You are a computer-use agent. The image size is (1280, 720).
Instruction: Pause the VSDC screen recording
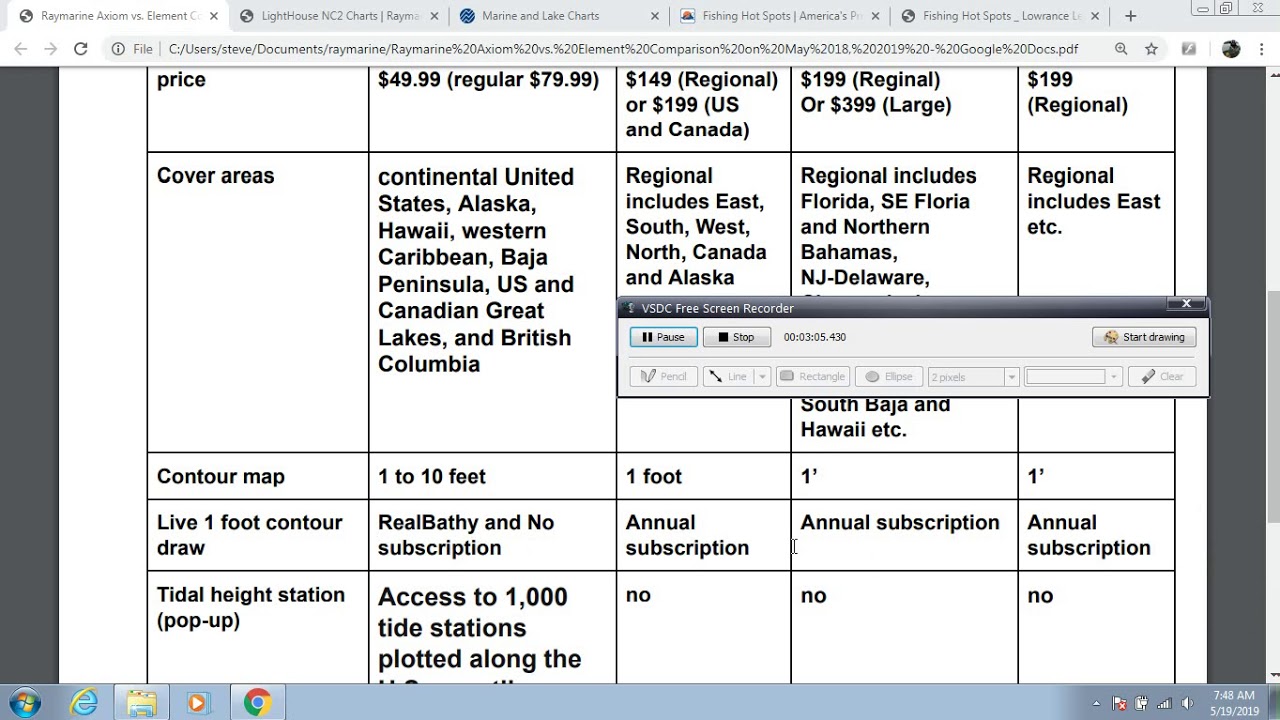(663, 337)
